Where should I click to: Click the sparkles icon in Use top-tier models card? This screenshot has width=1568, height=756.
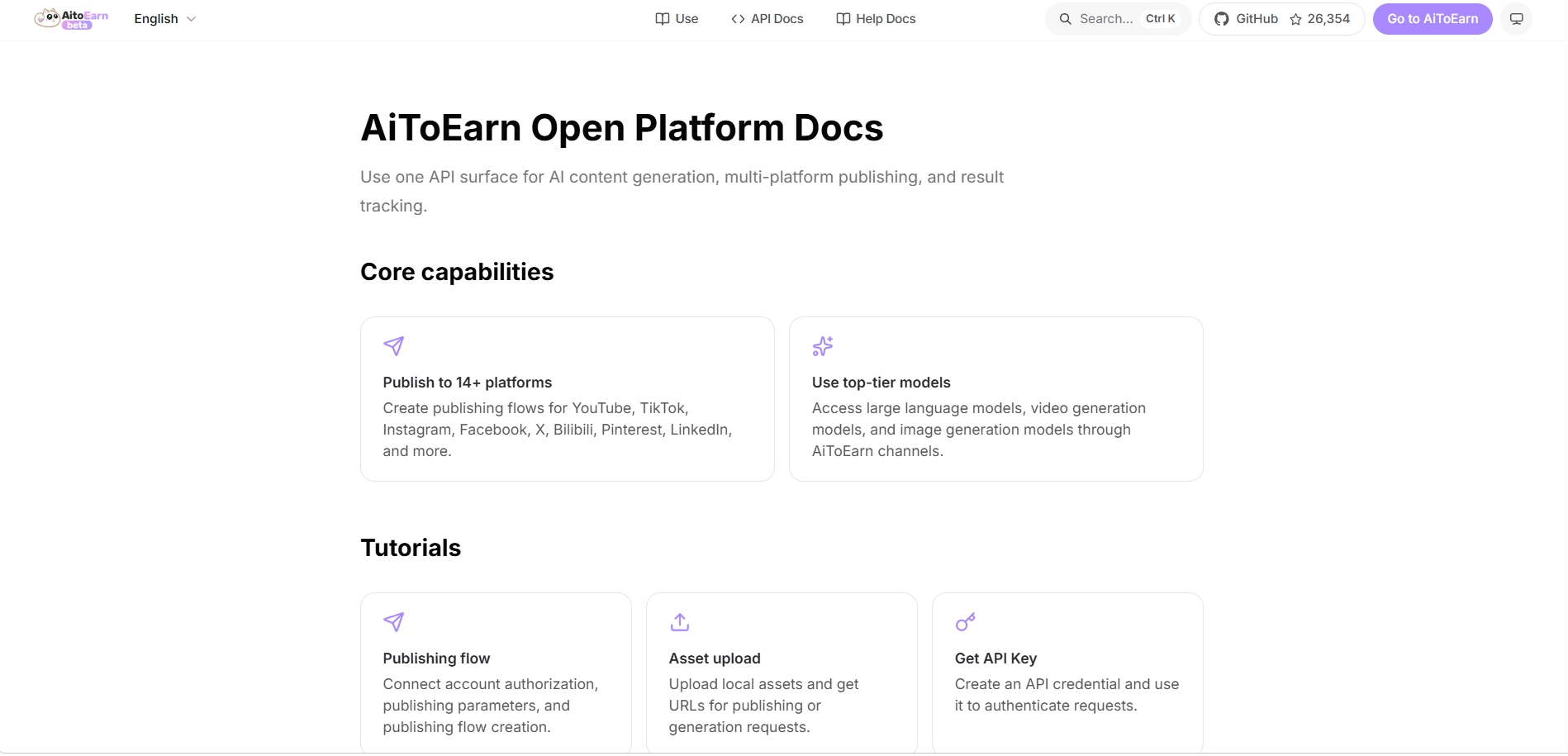click(x=823, y=346)
